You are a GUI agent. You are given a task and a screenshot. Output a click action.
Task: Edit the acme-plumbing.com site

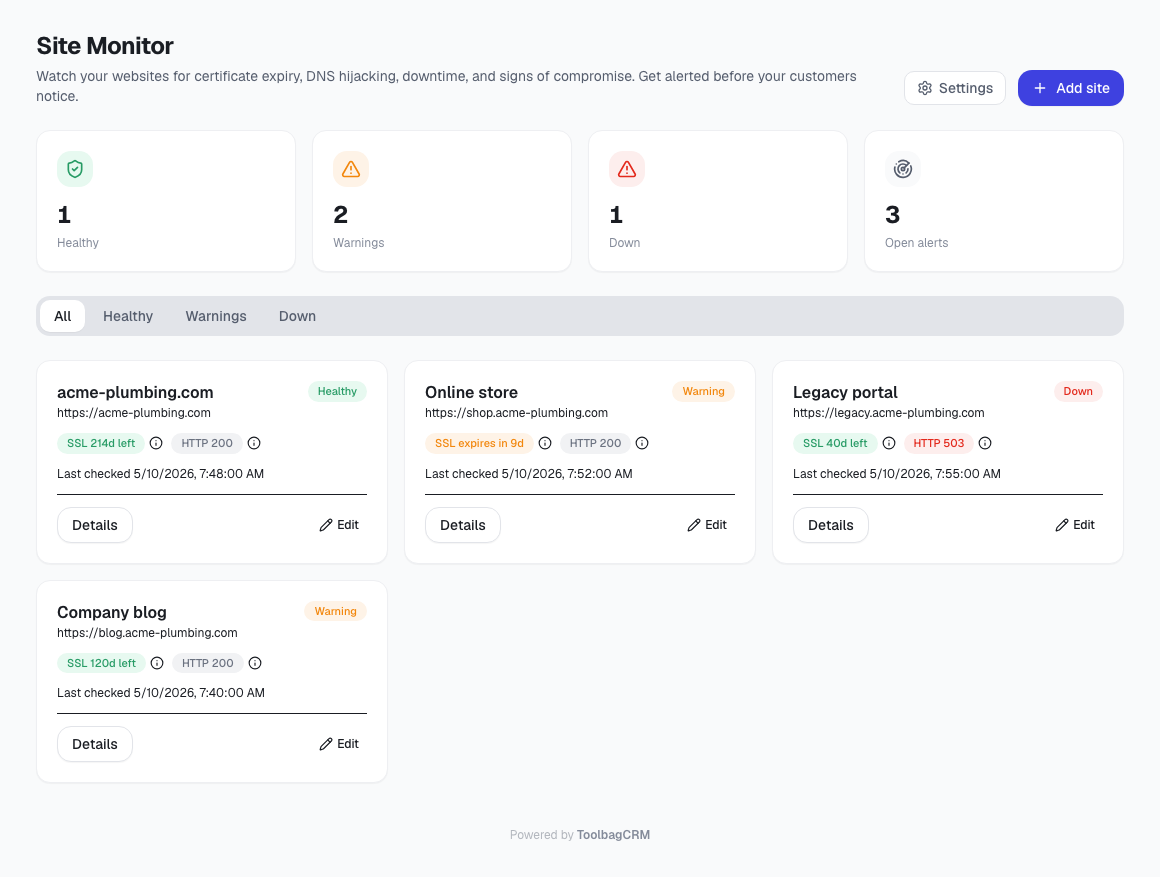339,525
